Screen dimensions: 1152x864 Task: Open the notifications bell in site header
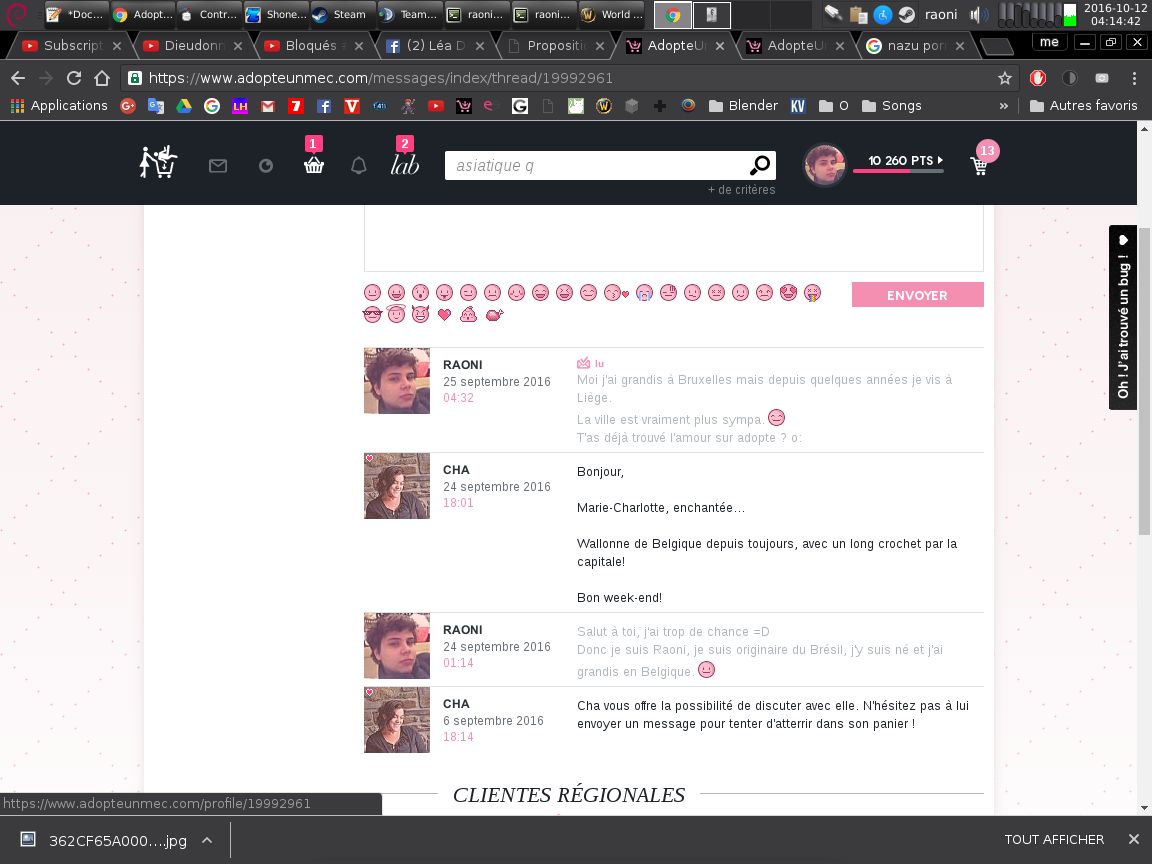pyautogui.click(x=359, y=165)
